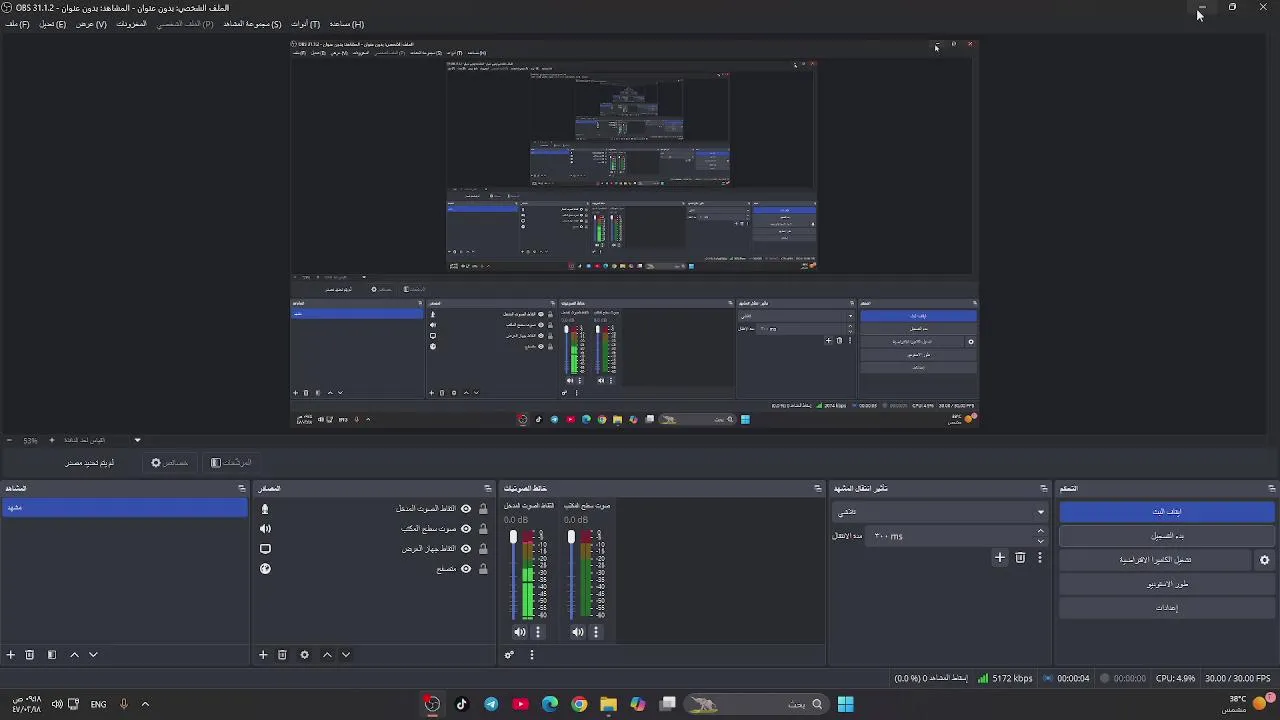Open scene filters icon in Scenes panel
This screenshot has height=720, width=1280.
pyautogui.click(x=52, y=655)
